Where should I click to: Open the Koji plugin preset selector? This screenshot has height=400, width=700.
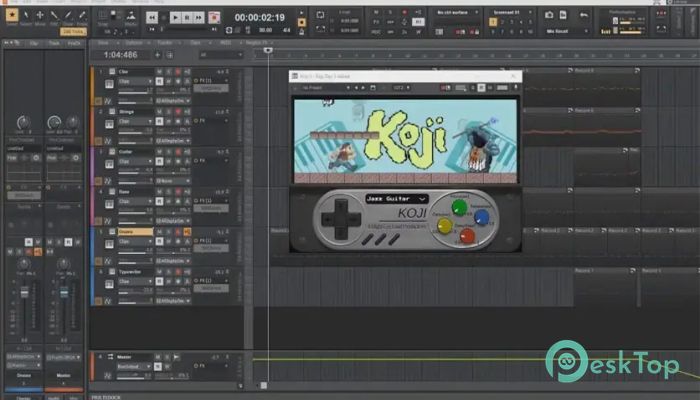pos(324,88)
